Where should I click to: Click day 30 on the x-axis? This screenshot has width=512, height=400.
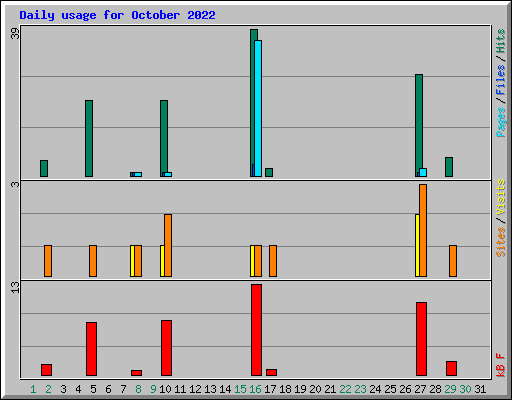[465, 389]
